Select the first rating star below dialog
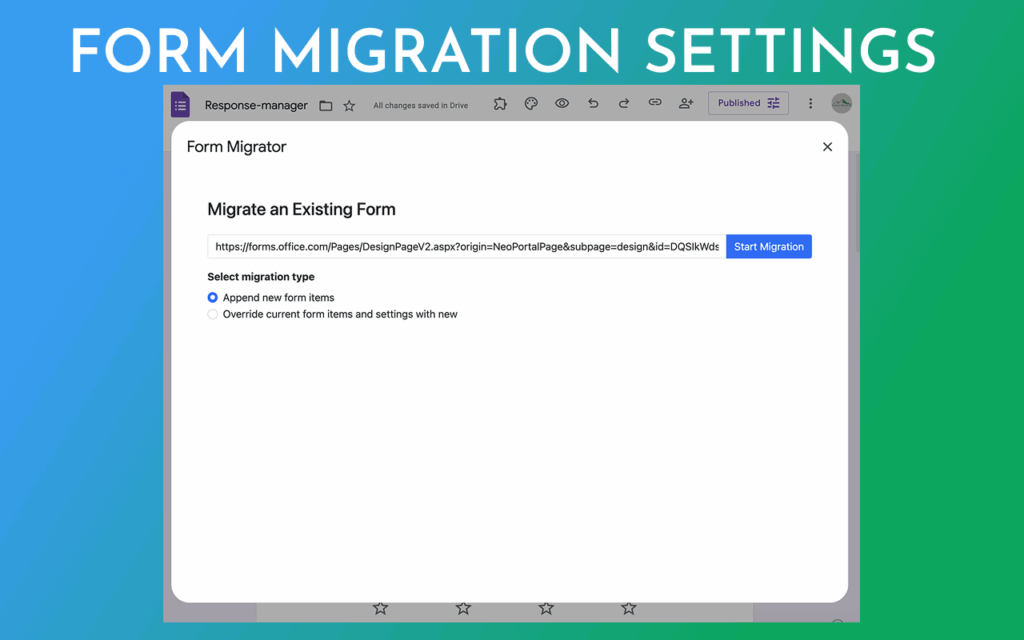The image size is (1024, 640). [x=380, y=608]
